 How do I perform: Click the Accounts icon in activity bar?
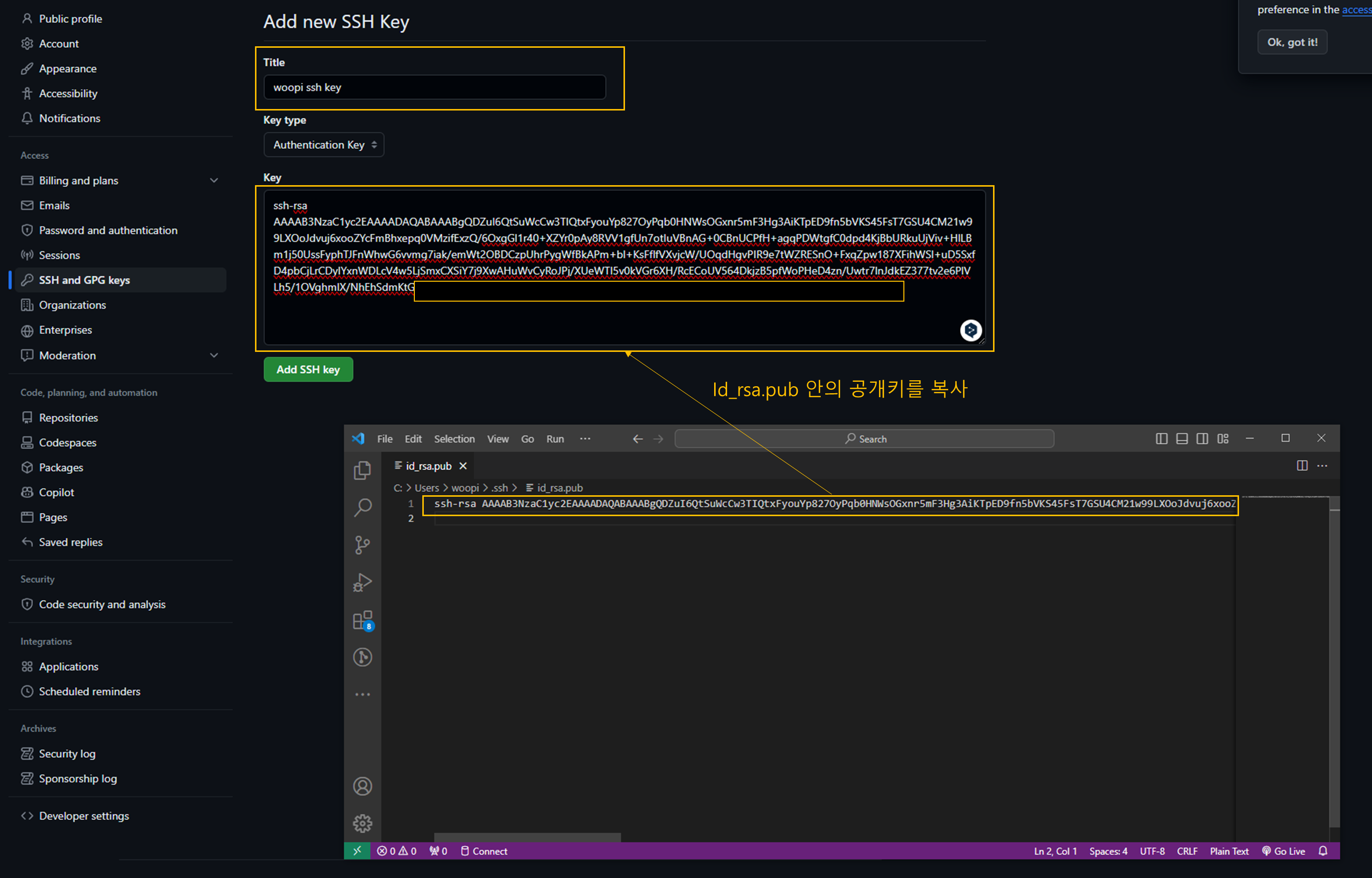(x=362, y=786)
